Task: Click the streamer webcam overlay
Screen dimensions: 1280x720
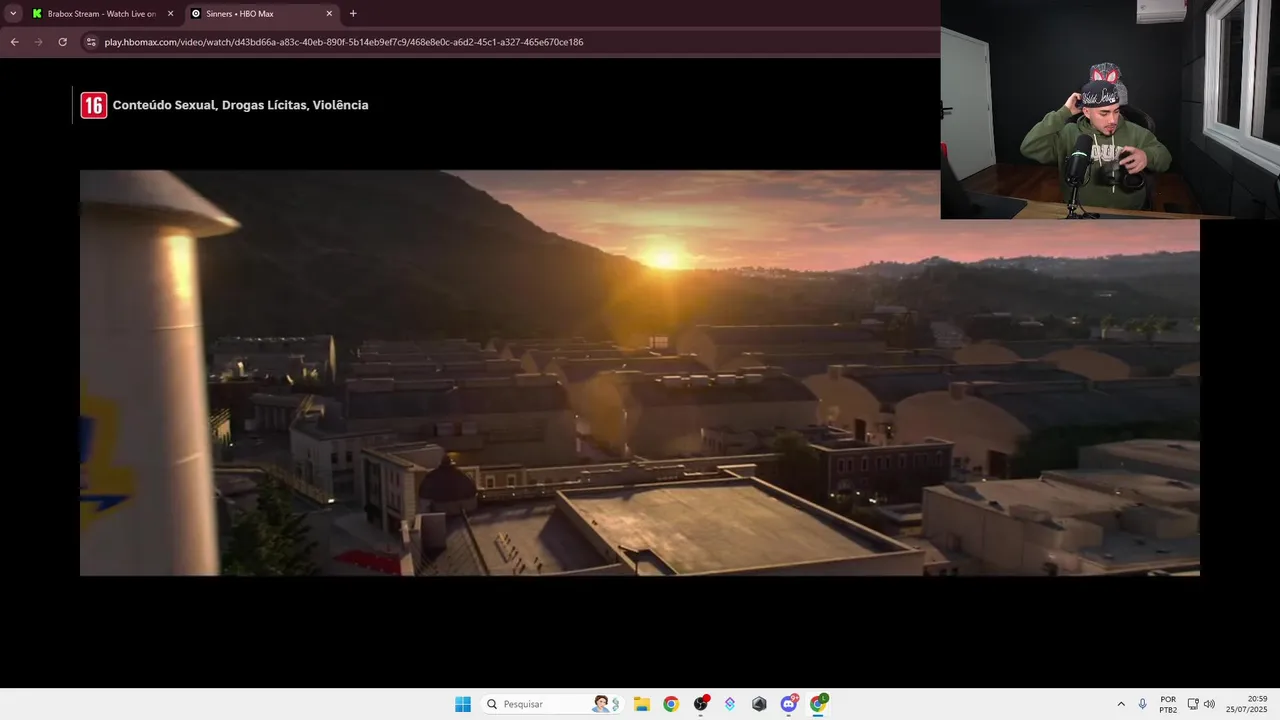Action: pos(1110,109)
